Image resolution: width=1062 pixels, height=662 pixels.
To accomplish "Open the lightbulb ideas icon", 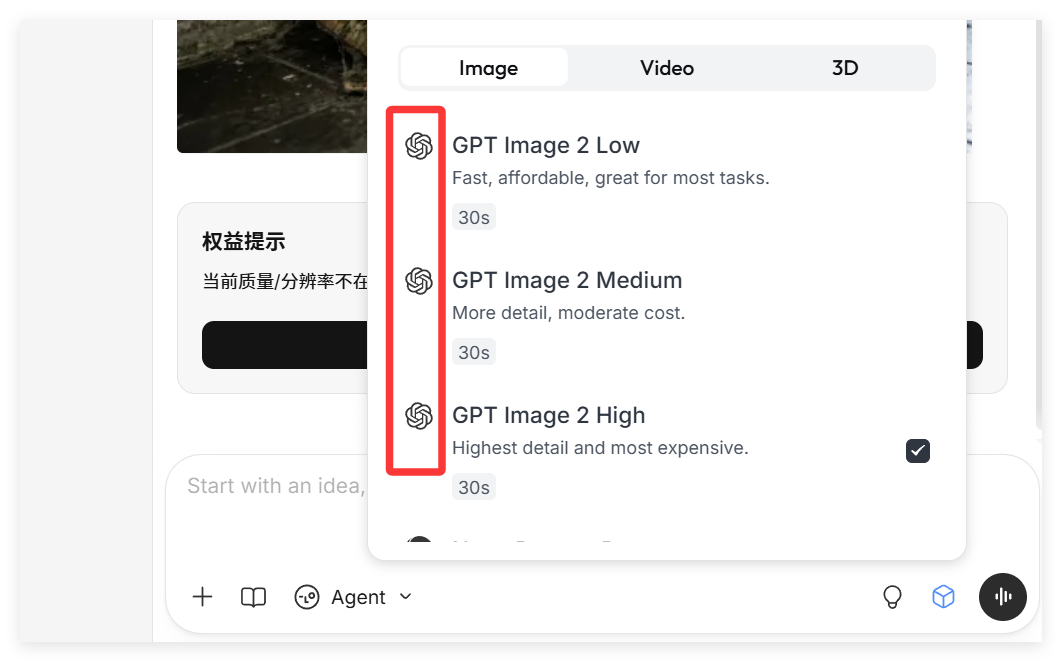I will (x=892, y=596).
